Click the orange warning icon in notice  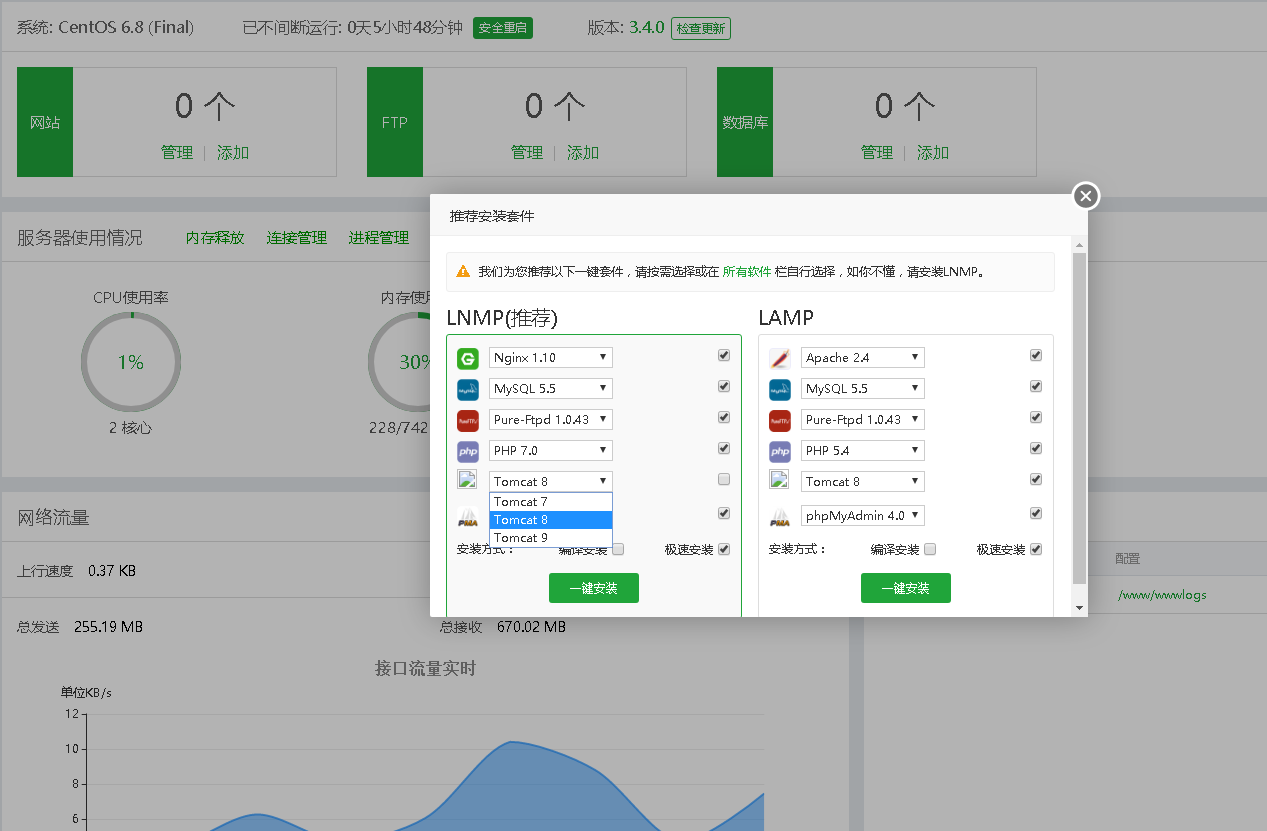pos(463,271)
